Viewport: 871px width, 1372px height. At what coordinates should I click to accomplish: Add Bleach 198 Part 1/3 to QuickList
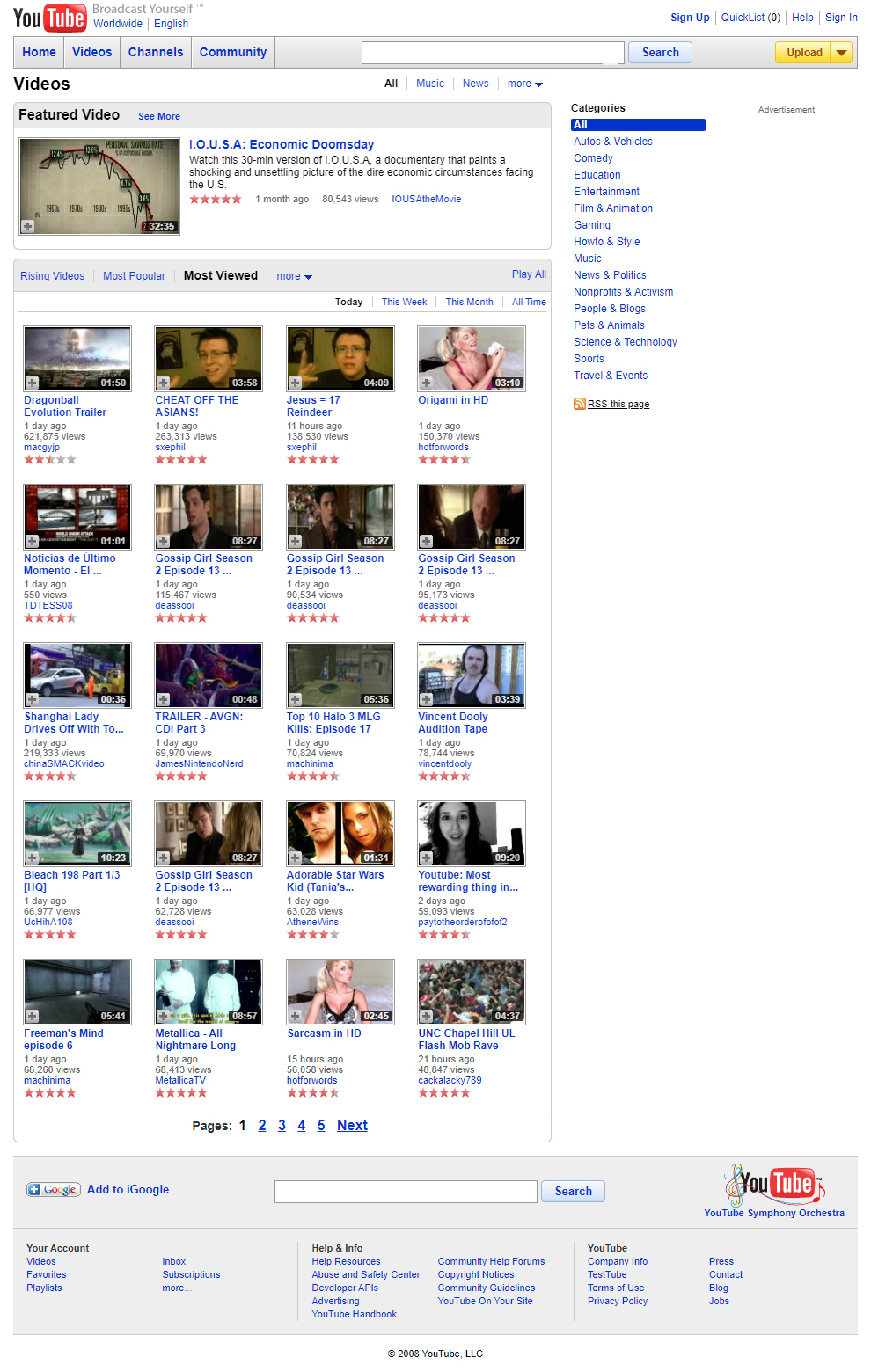click(32, 857)
